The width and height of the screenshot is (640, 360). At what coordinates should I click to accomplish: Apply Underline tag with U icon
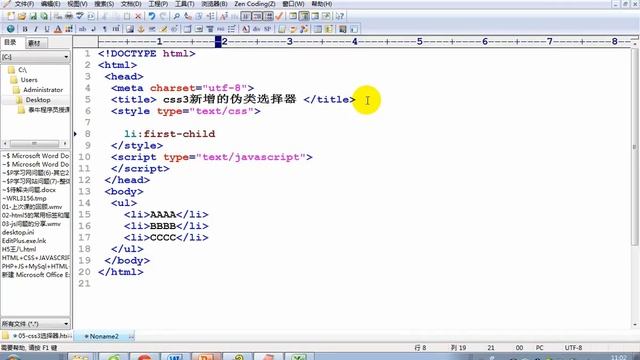coord(47,29)
